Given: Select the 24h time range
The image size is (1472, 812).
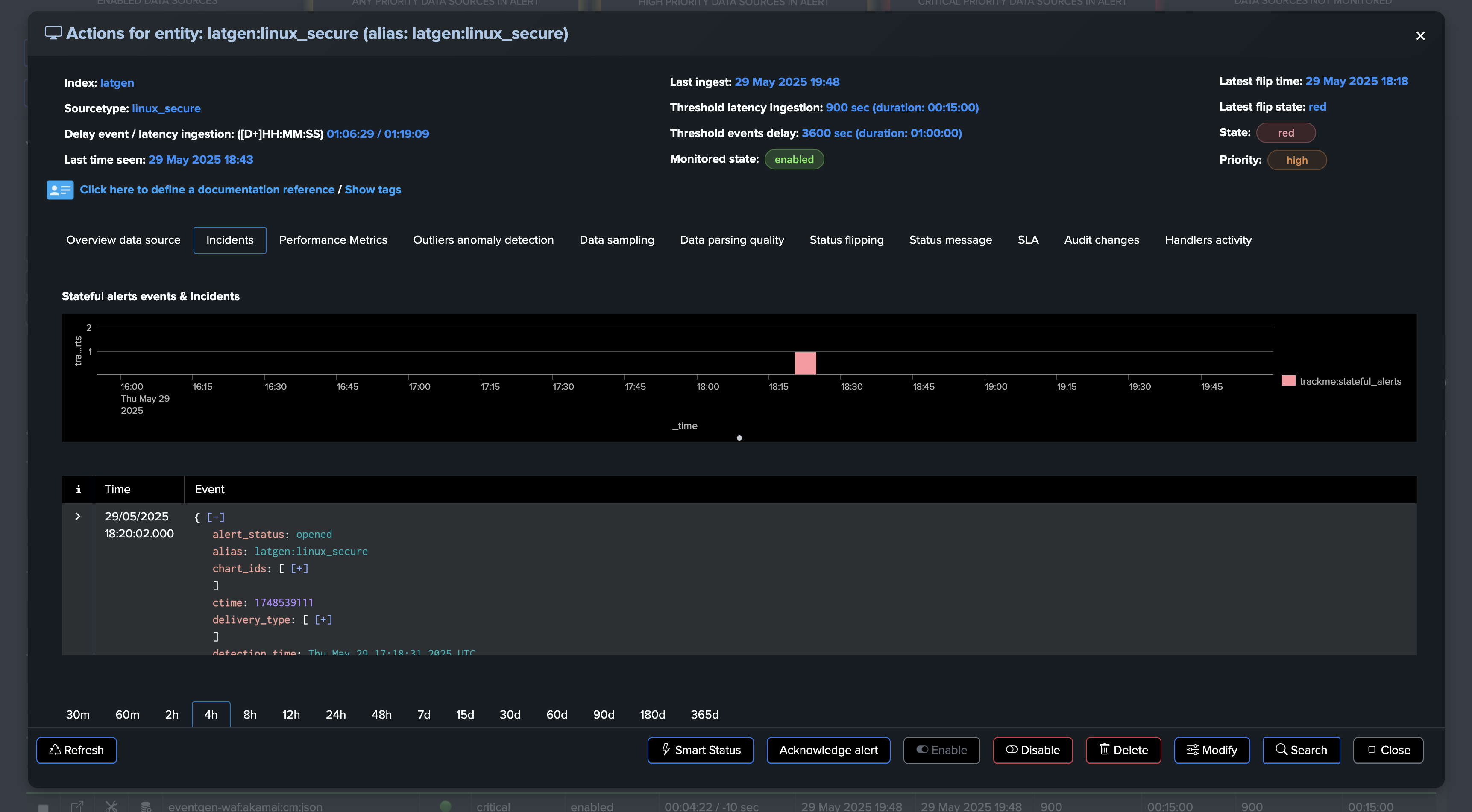Looking at the screenshot, I should (x=335, y=714).
